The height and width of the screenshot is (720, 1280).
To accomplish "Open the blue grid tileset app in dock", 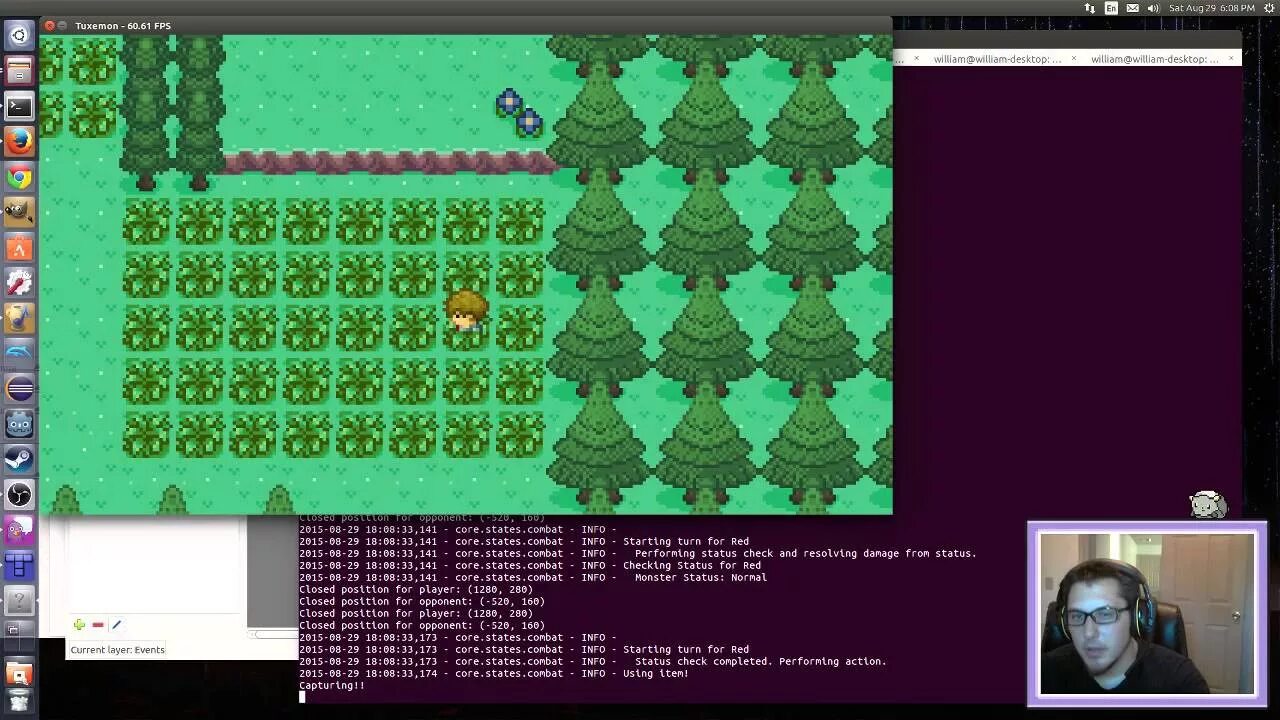I will coord(19,566).
